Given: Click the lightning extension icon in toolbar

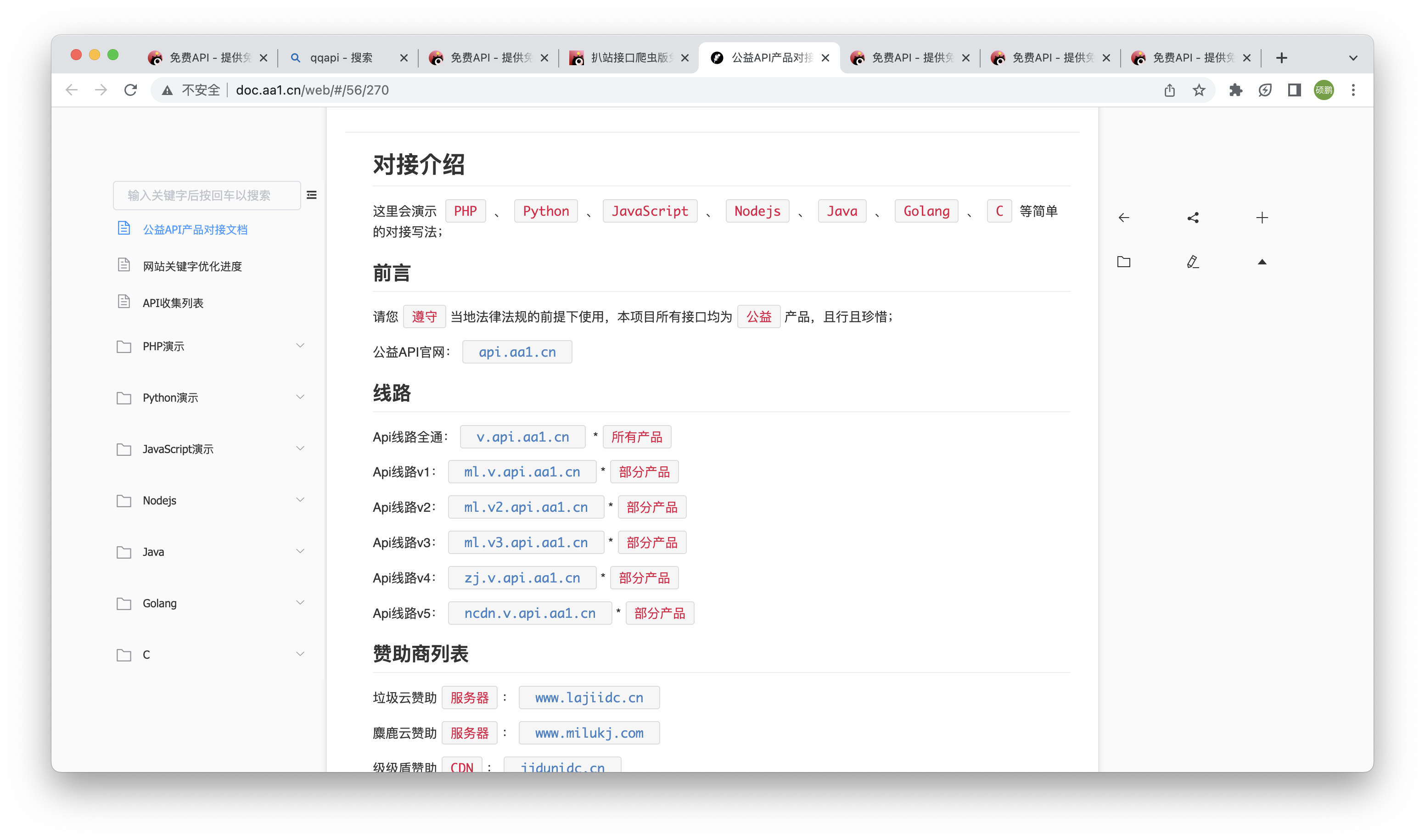Looking at the screenshot, I should [1265, 90].
